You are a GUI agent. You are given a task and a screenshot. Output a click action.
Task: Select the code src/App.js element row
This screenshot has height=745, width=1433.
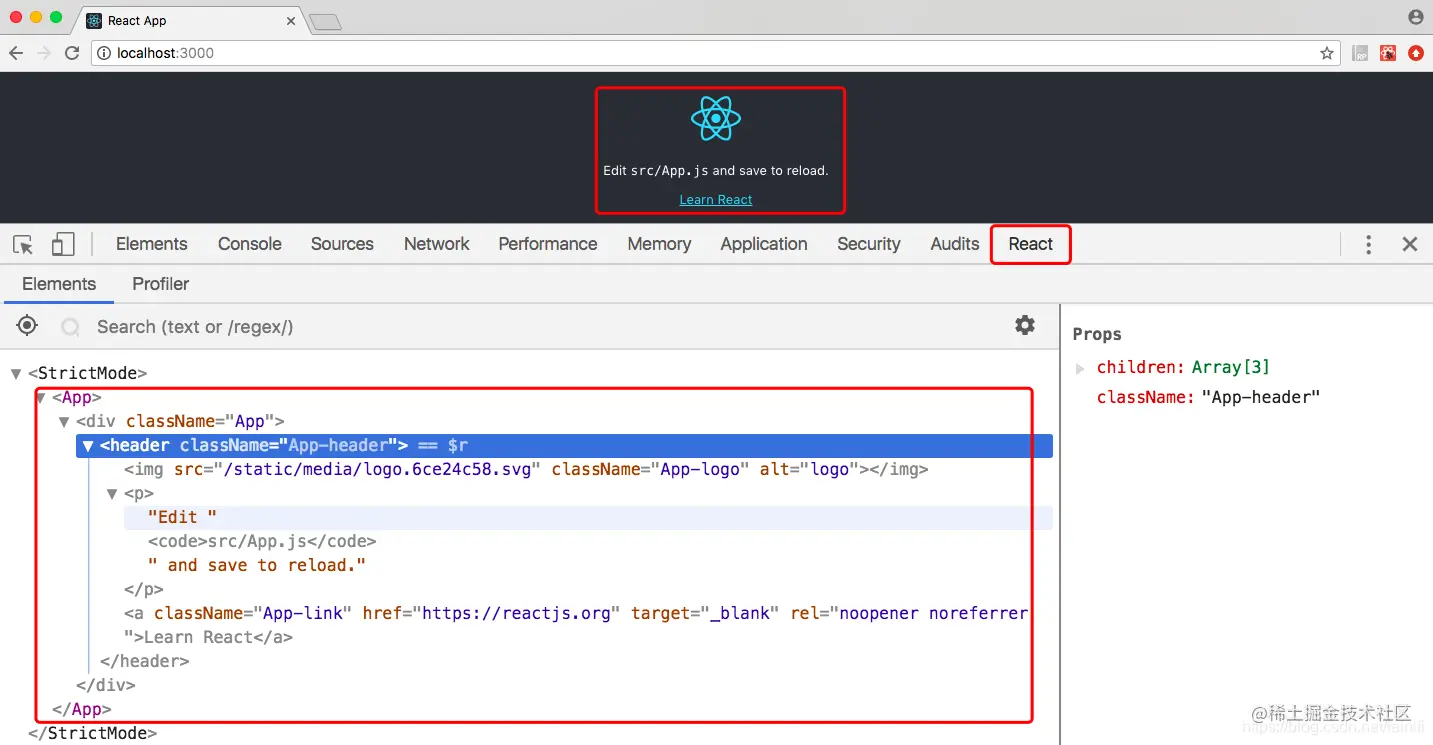pyautogui.click(x=262, y=541)
